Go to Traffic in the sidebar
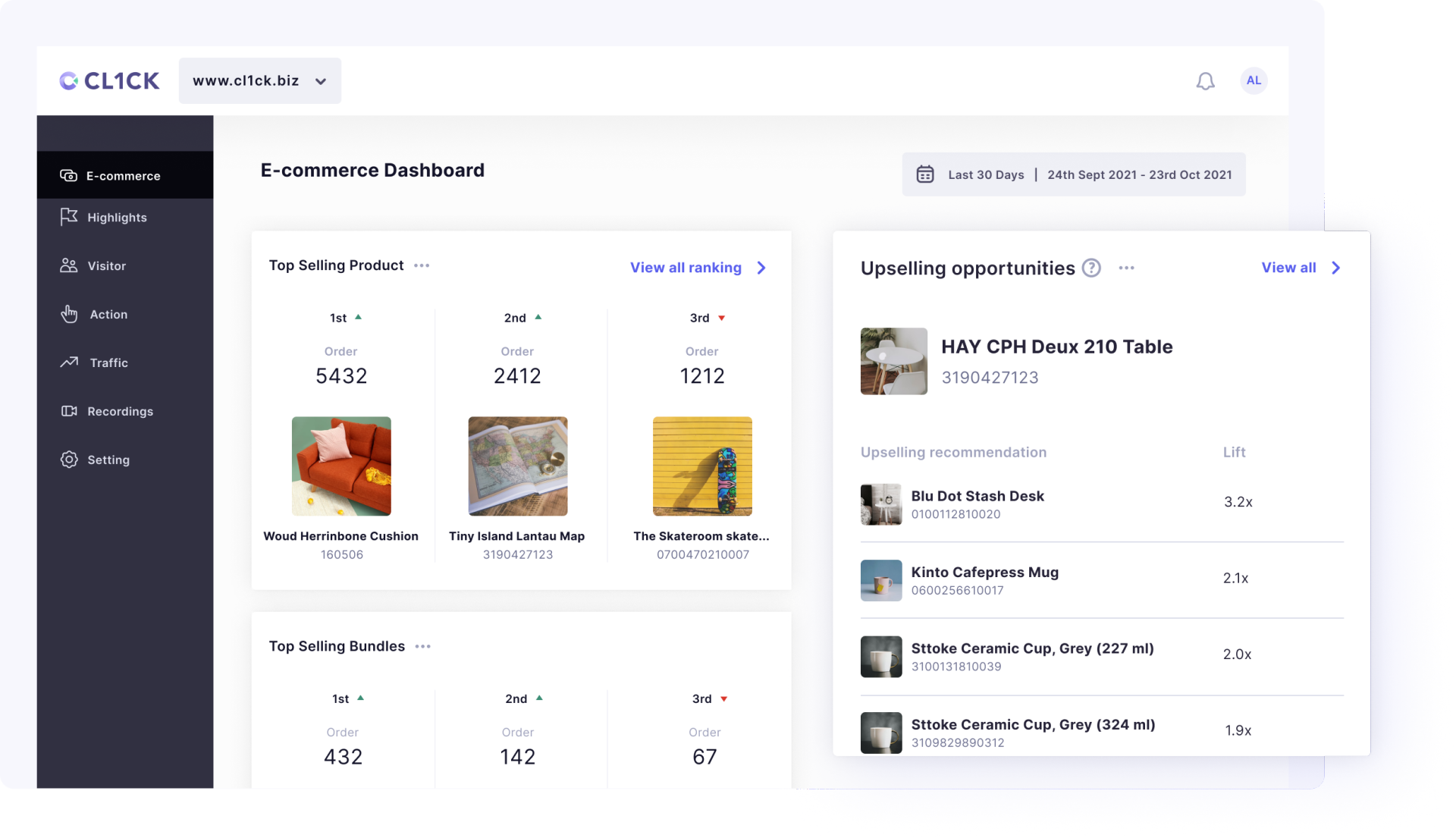The image size is (1456, 838). click(x=108, y=363)
